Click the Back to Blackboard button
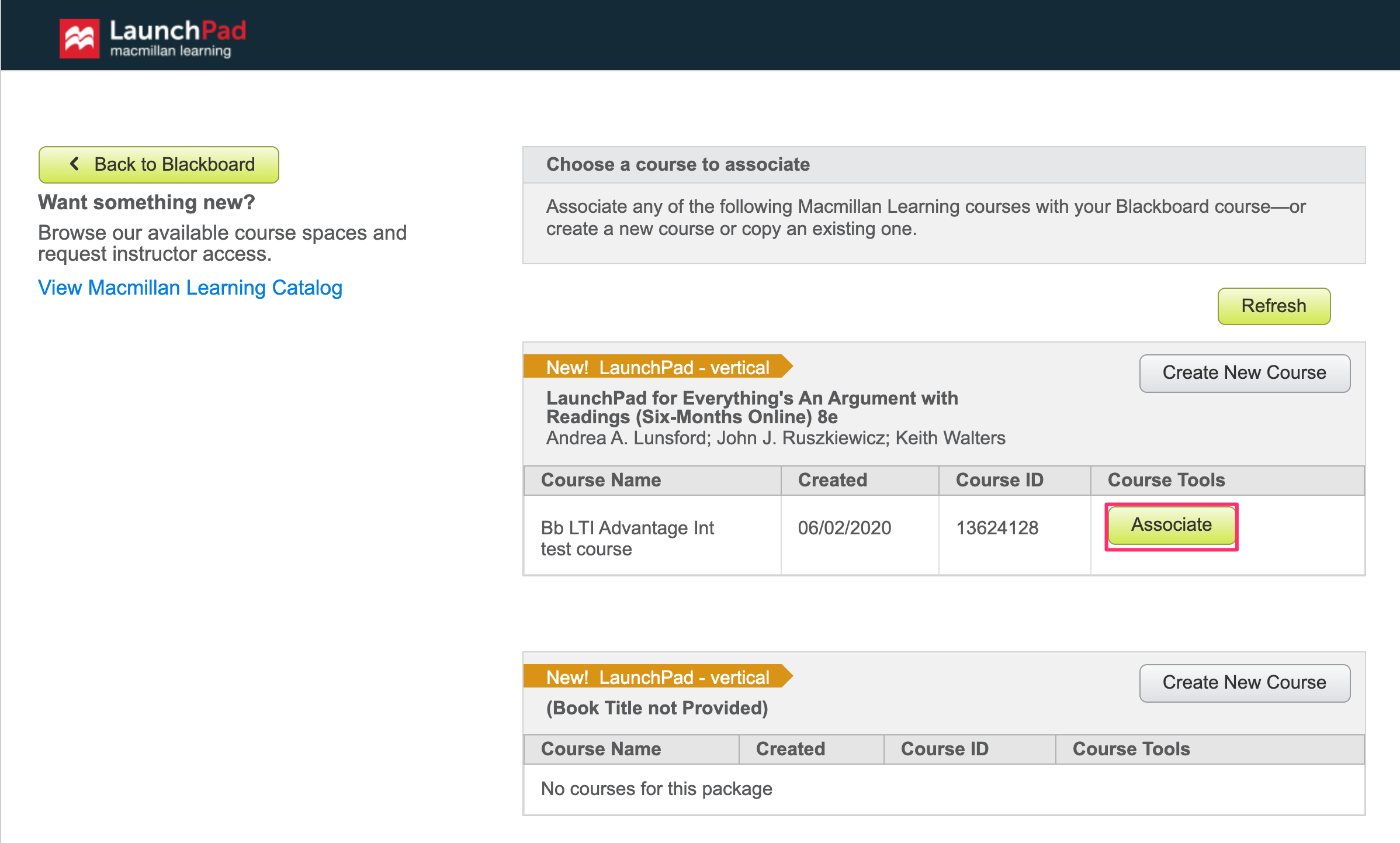The height and width of the screenshot is (843, 1400). (x=158, y=164)
